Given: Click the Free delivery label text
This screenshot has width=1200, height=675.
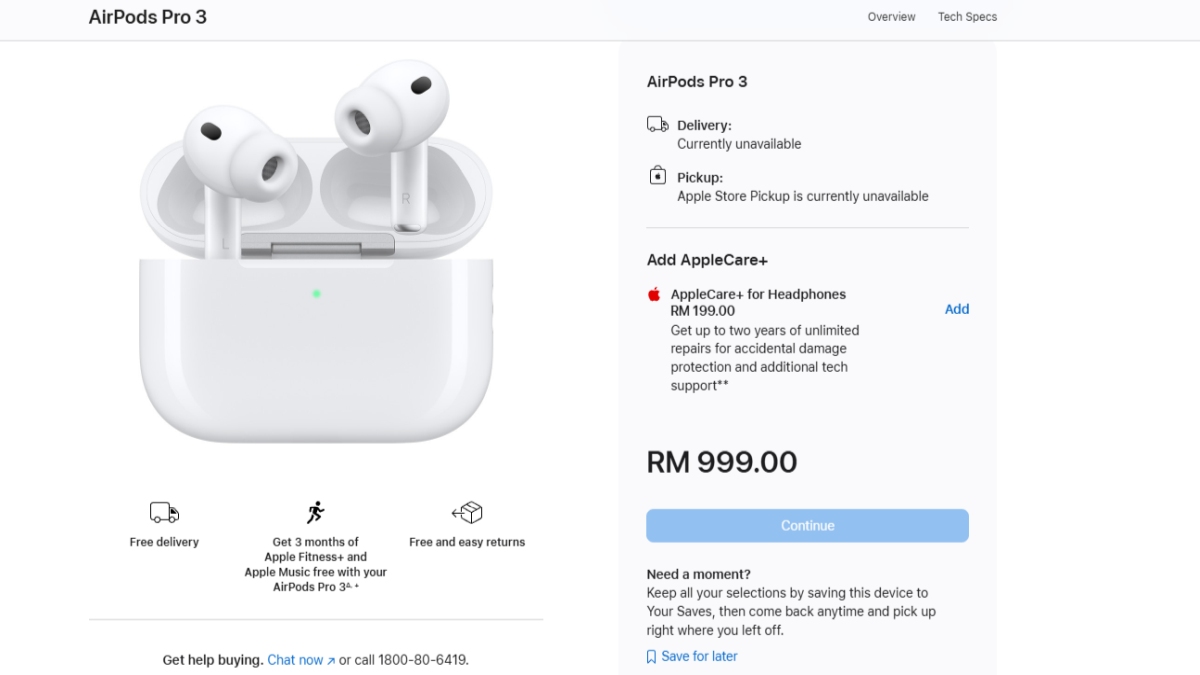Looking at the screenshot, I should pos(164,542).
